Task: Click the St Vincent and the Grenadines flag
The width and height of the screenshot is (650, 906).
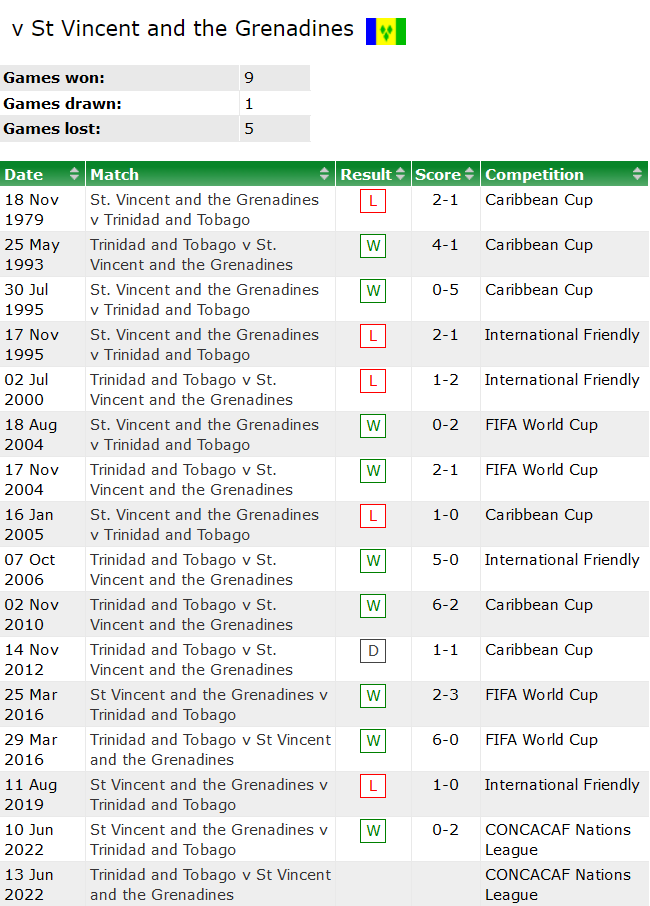Action: click(385, 31)
